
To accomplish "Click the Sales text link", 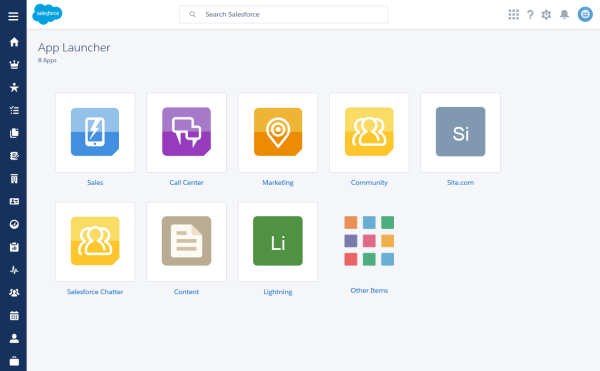I will (95, 182).
